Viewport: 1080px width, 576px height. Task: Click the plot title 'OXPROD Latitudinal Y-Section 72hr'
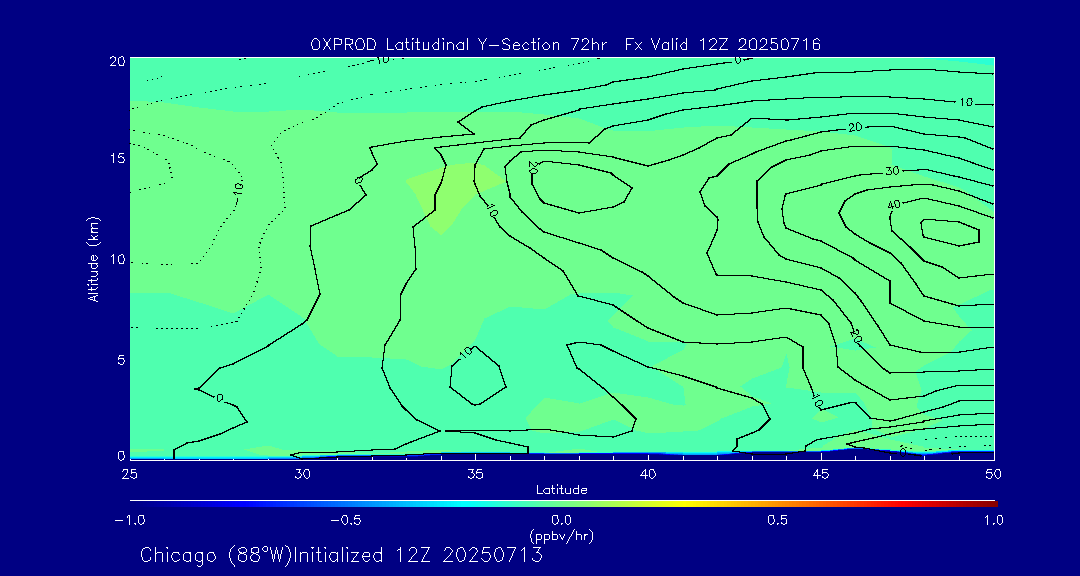(x=459, y=45)
